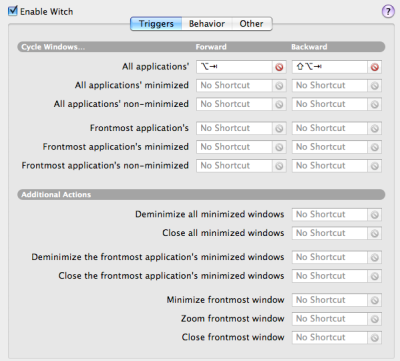The width and height of the screenshot is (400, 361).
Task: Clear the All applications' Forward shortcut
Action: tap(279, 67)
